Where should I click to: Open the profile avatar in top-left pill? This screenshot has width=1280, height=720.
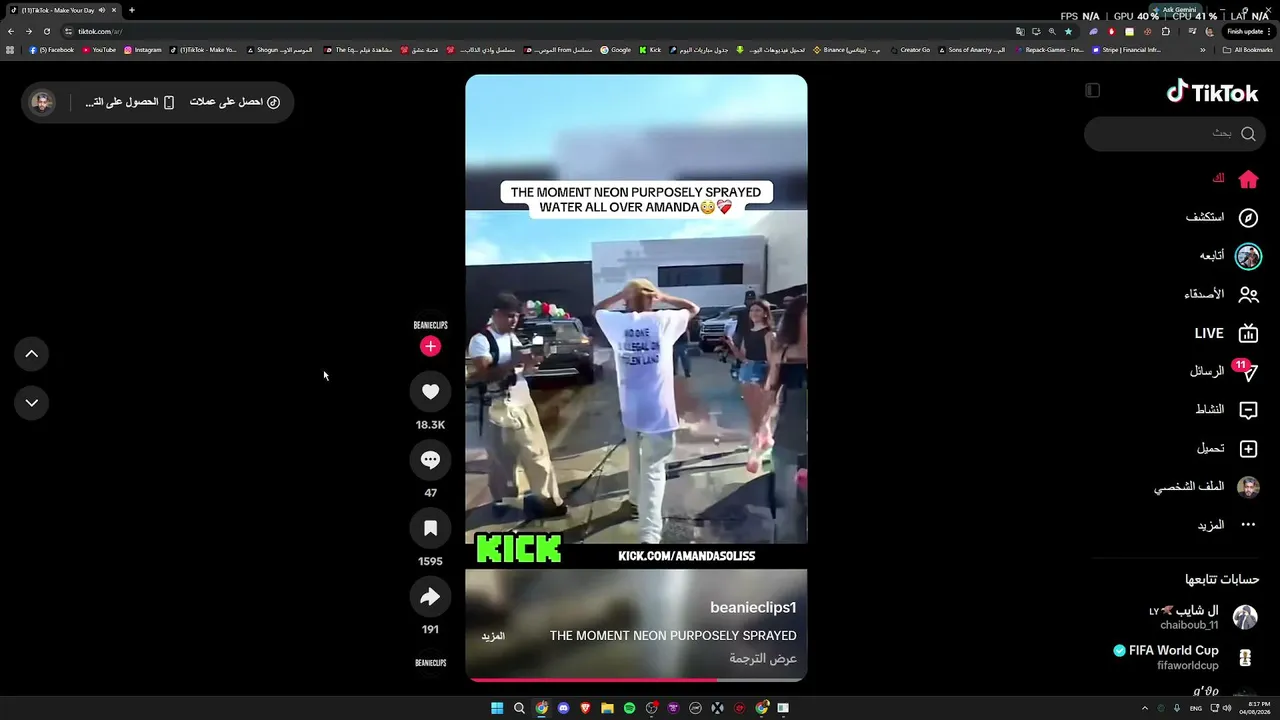point(42,102)
